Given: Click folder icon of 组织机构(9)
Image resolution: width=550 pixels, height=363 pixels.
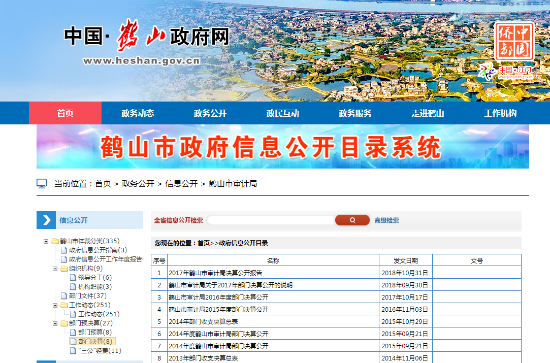Looking at the screenshot, I should [64, 268].
